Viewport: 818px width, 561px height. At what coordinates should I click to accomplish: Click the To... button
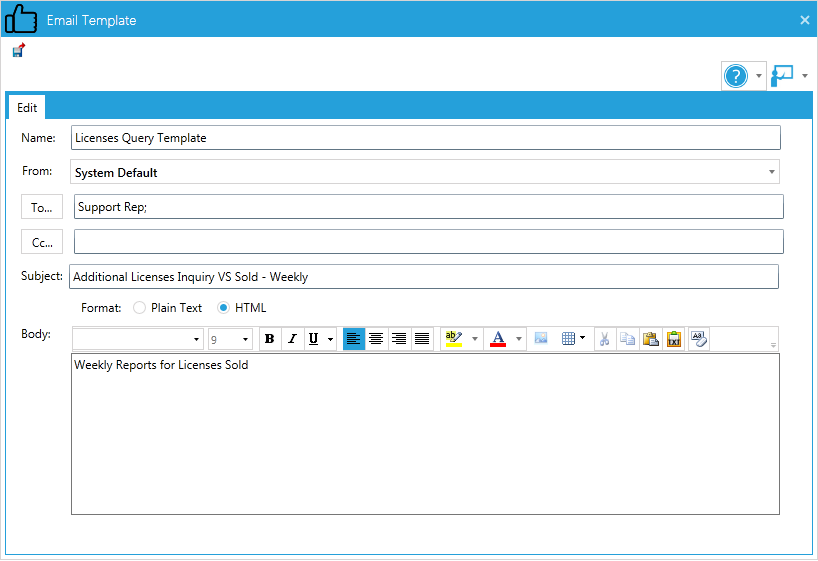(x=42, y=207)
